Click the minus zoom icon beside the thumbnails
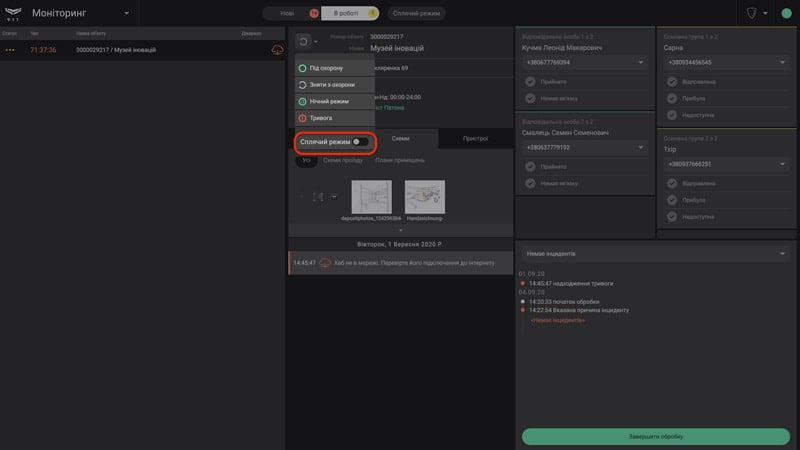The height and width of the screenshot is (450, 800). (334, 197)
